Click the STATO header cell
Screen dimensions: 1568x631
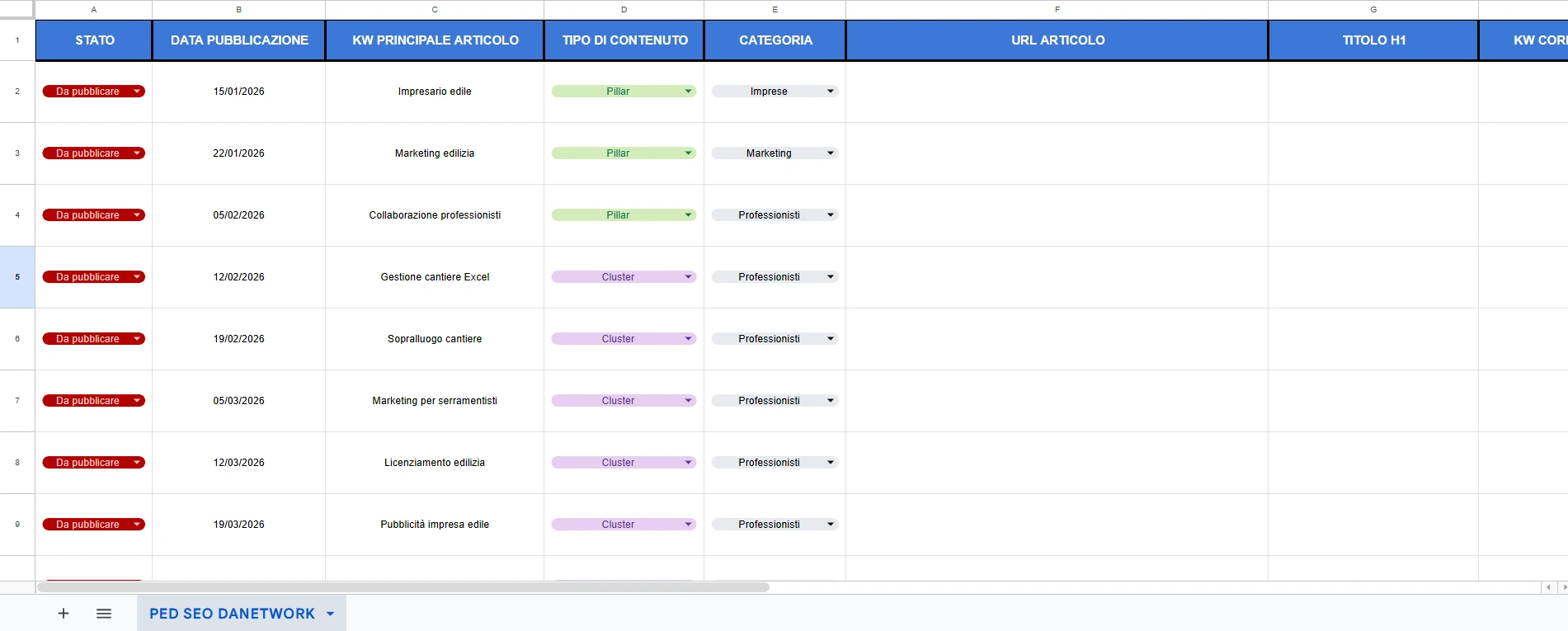[94, 40]
